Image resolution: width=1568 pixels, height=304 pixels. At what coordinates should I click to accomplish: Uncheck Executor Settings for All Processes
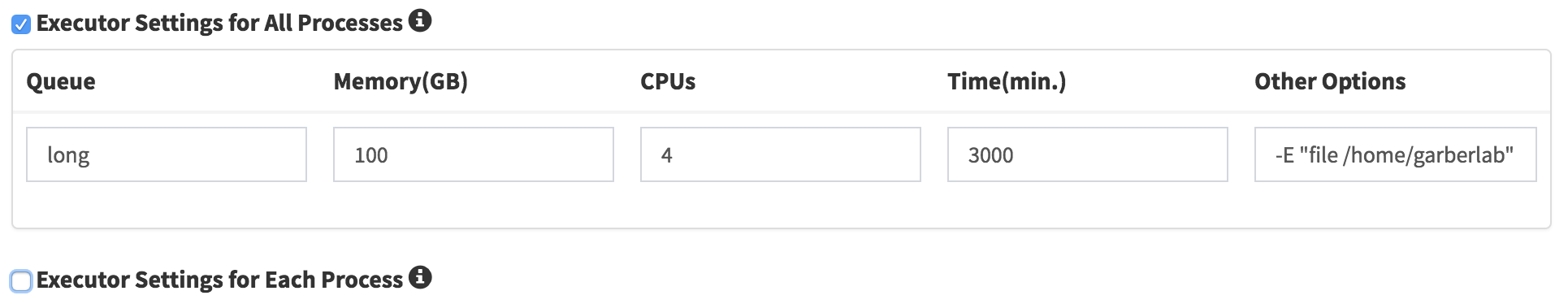click(21, 24)
